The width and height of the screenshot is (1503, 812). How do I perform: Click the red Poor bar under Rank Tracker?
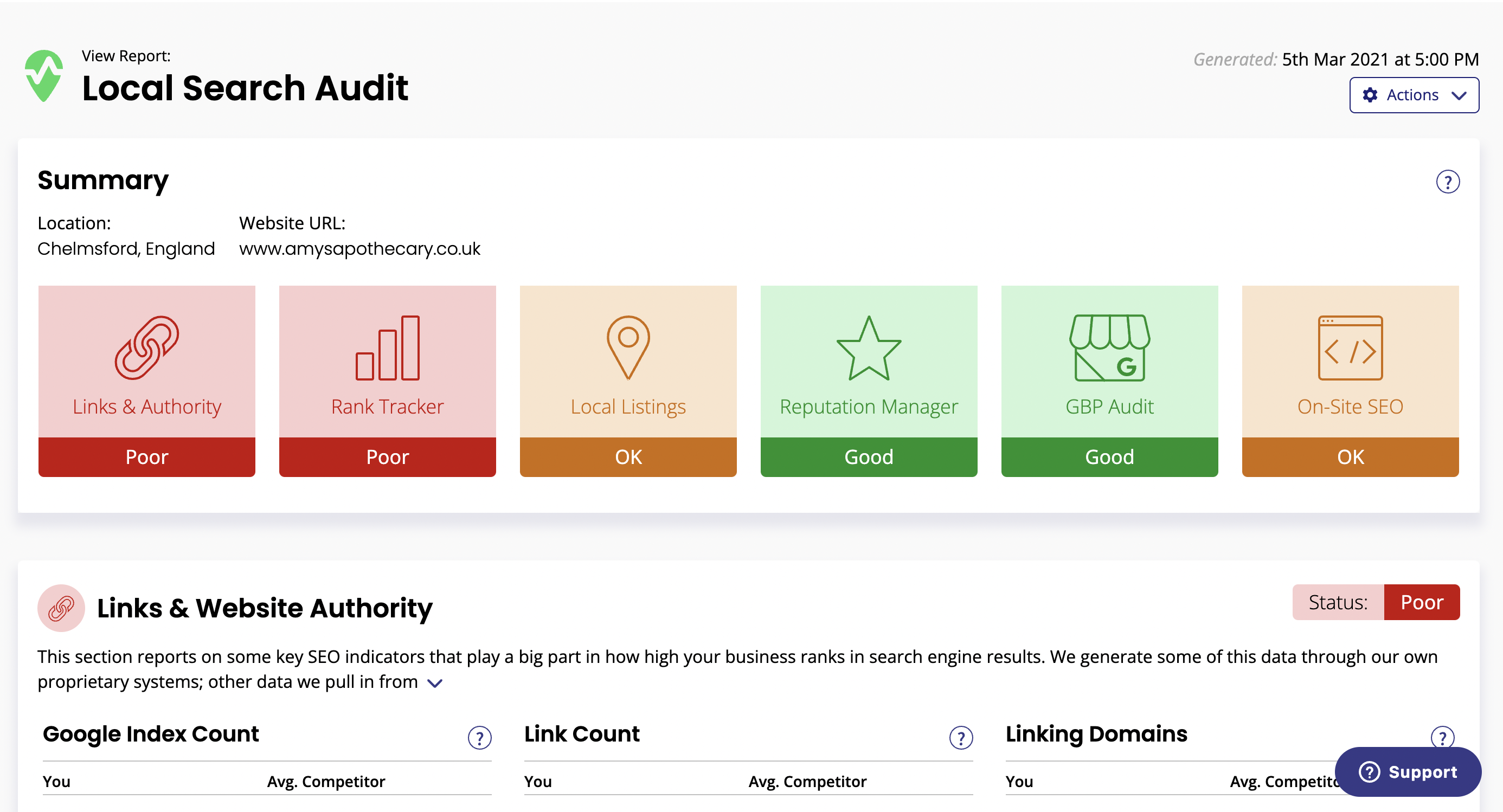388,457
